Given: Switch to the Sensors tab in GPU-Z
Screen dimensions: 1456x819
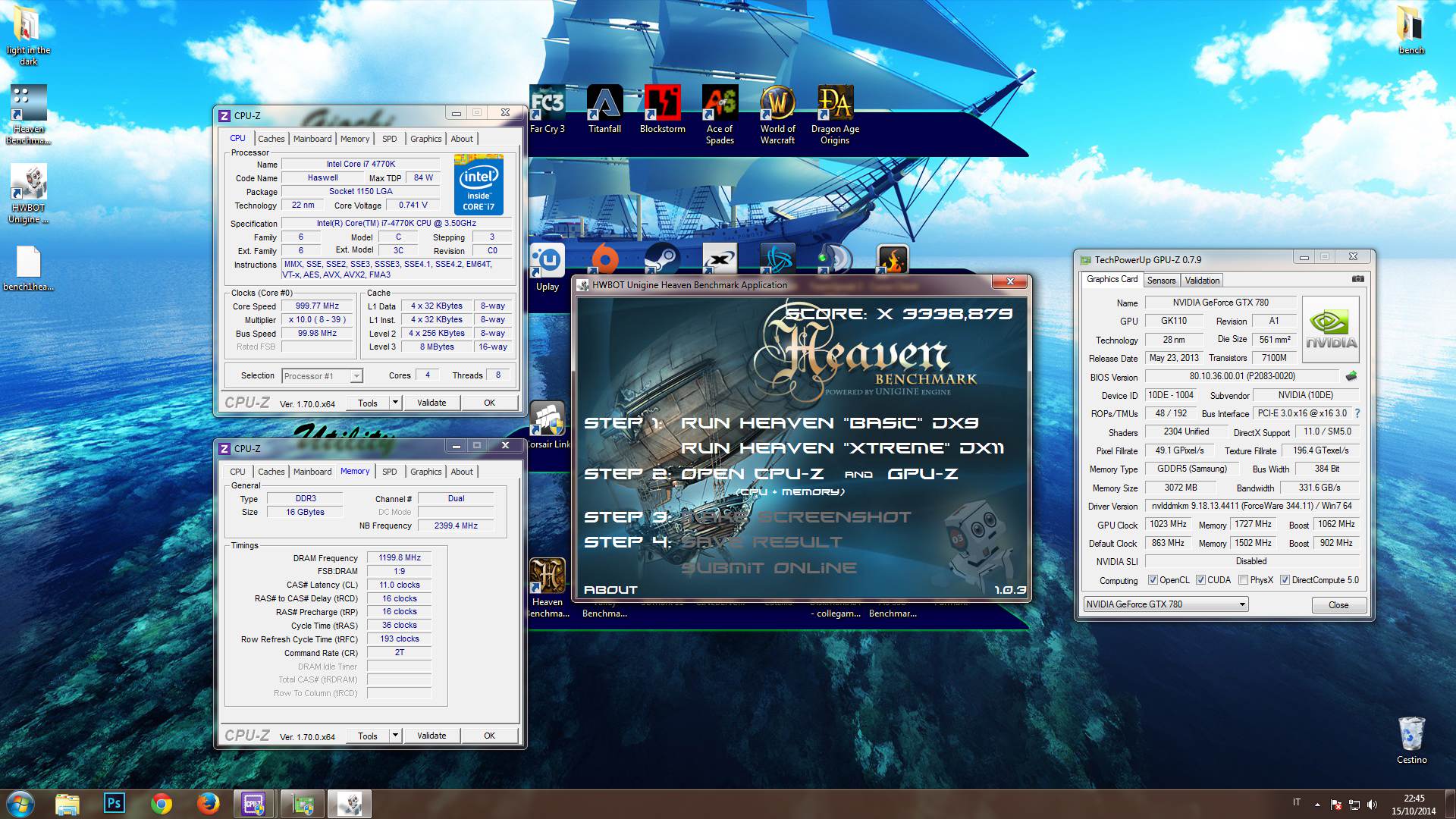Looking at the screenshot, I should click(x=1161, y=281).
